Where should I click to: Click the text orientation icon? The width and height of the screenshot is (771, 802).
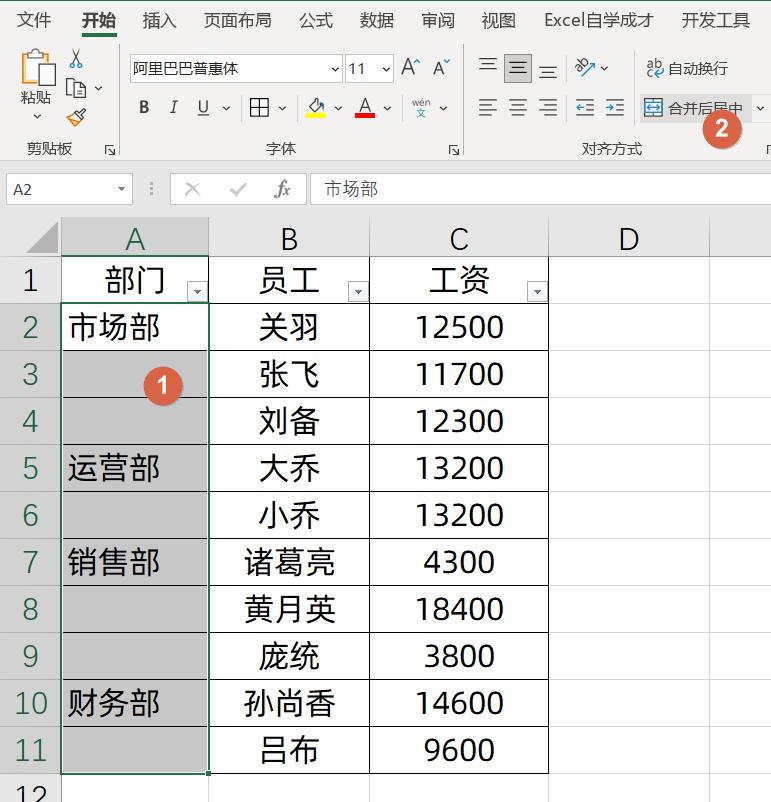click(x=585, y=68)
